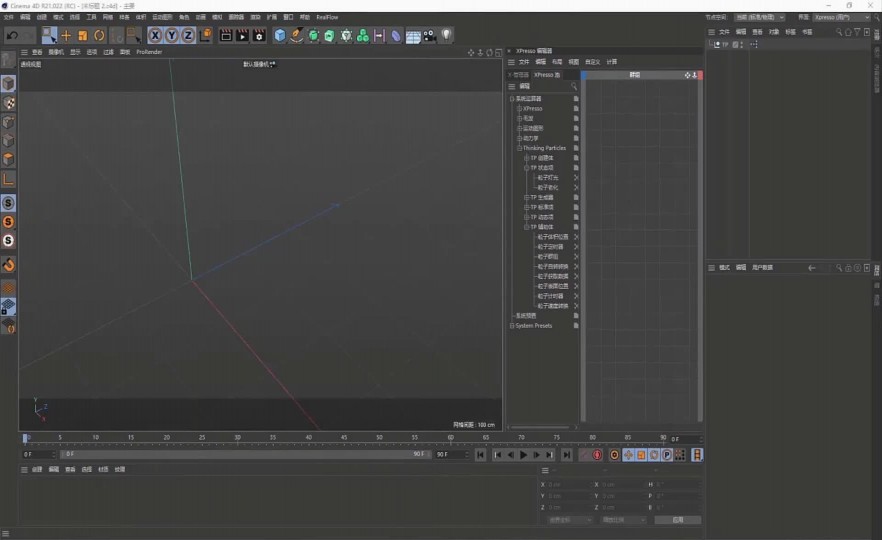The image size is (882, 540).
Task: Toggle Rotation keyframe recording
Action: pos(654,454)
